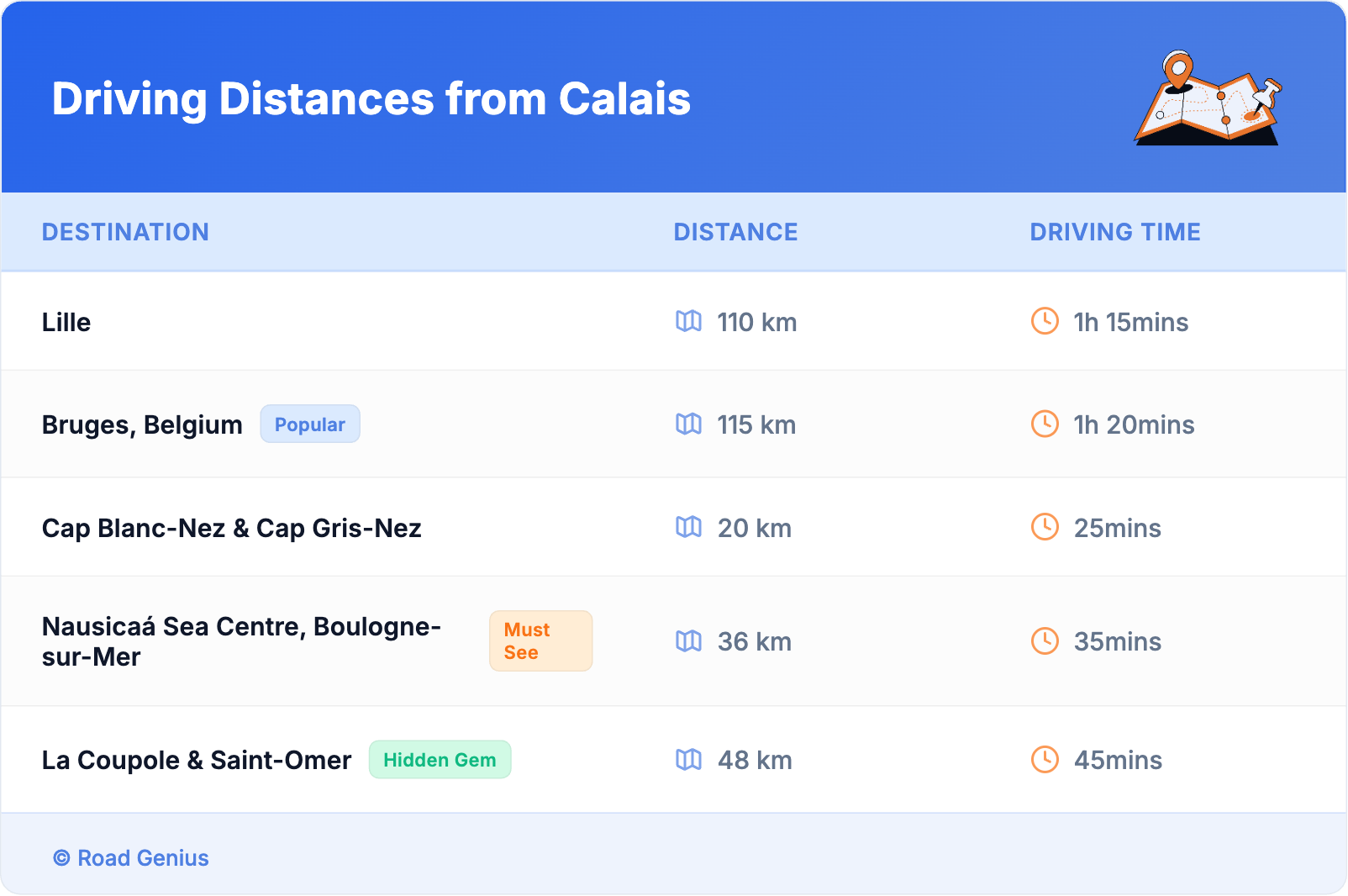Image resolution: width=1348 pixels, height=896 pixels.
Task: Click the map icon beside 110 km
Action: 688,321
